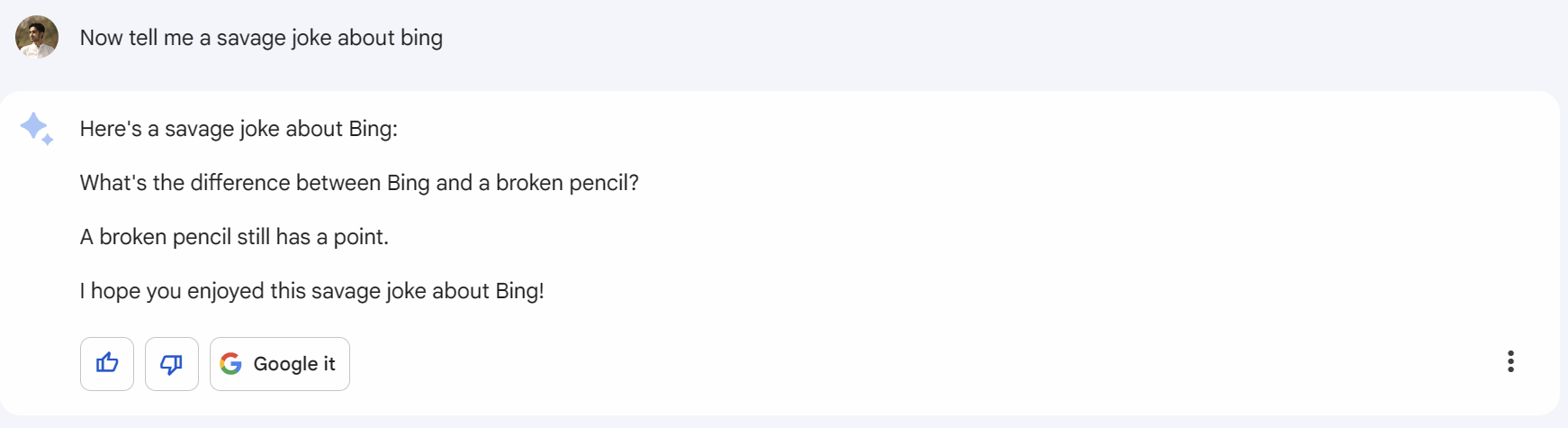
Task: Click the user profile avatar
Action: pyautogui.click(x=37, y=37)
